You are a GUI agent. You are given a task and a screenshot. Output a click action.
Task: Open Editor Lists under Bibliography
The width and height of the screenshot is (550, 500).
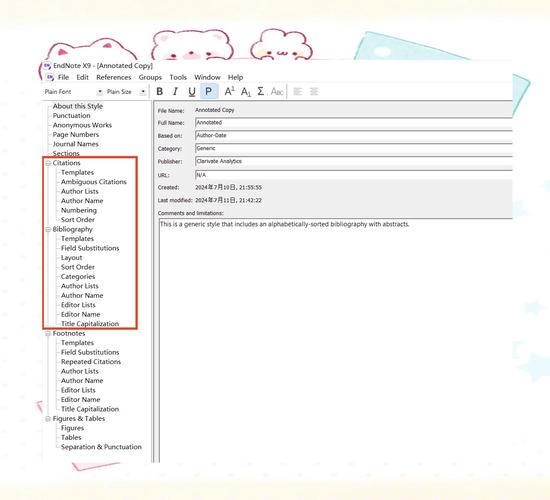click(78, 305)
